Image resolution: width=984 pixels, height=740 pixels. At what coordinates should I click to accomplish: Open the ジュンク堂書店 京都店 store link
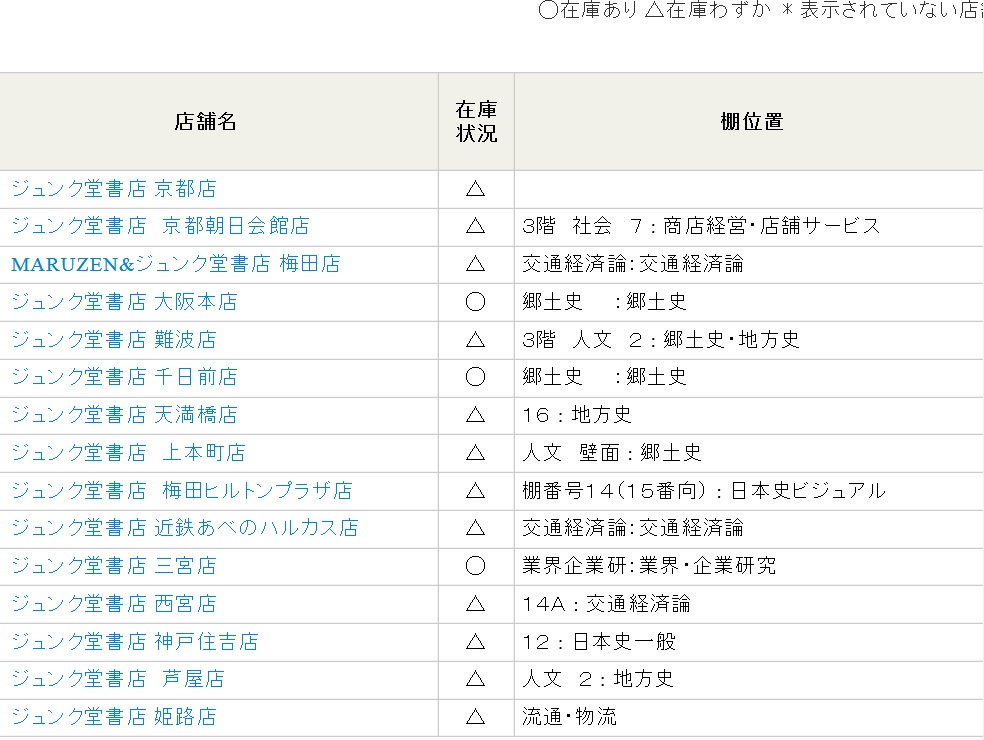pyautogui.click(x=114, y=188)
